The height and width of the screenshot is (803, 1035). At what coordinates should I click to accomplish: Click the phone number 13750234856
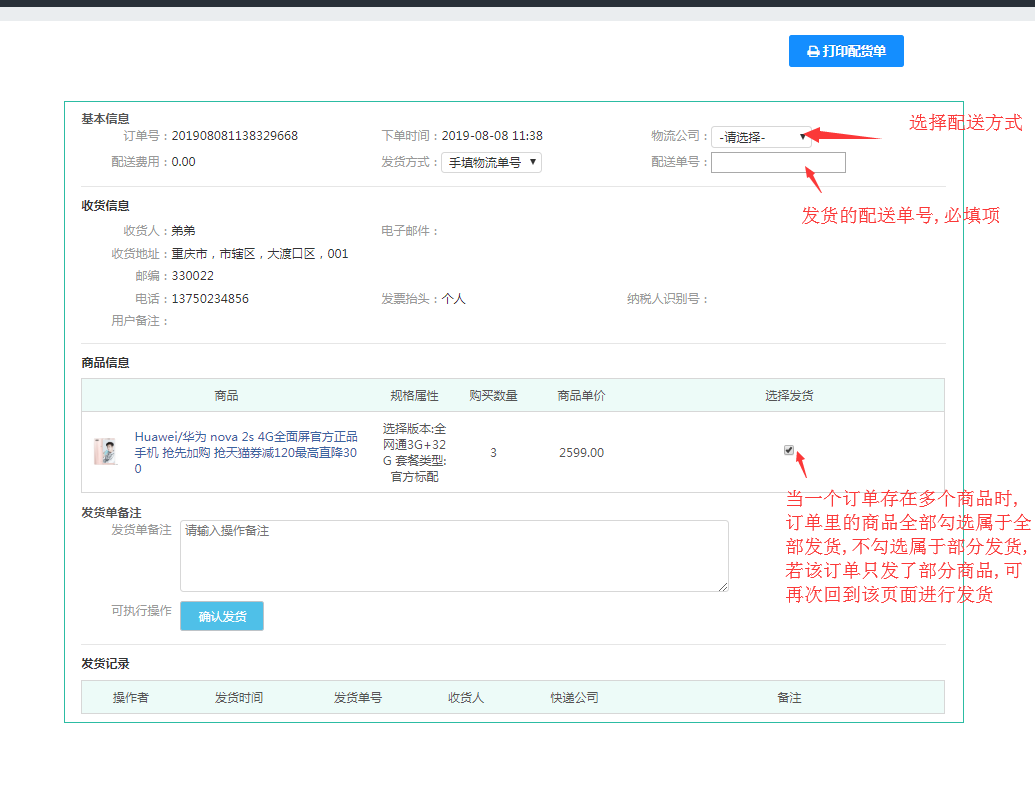click(x=210, y=299)
